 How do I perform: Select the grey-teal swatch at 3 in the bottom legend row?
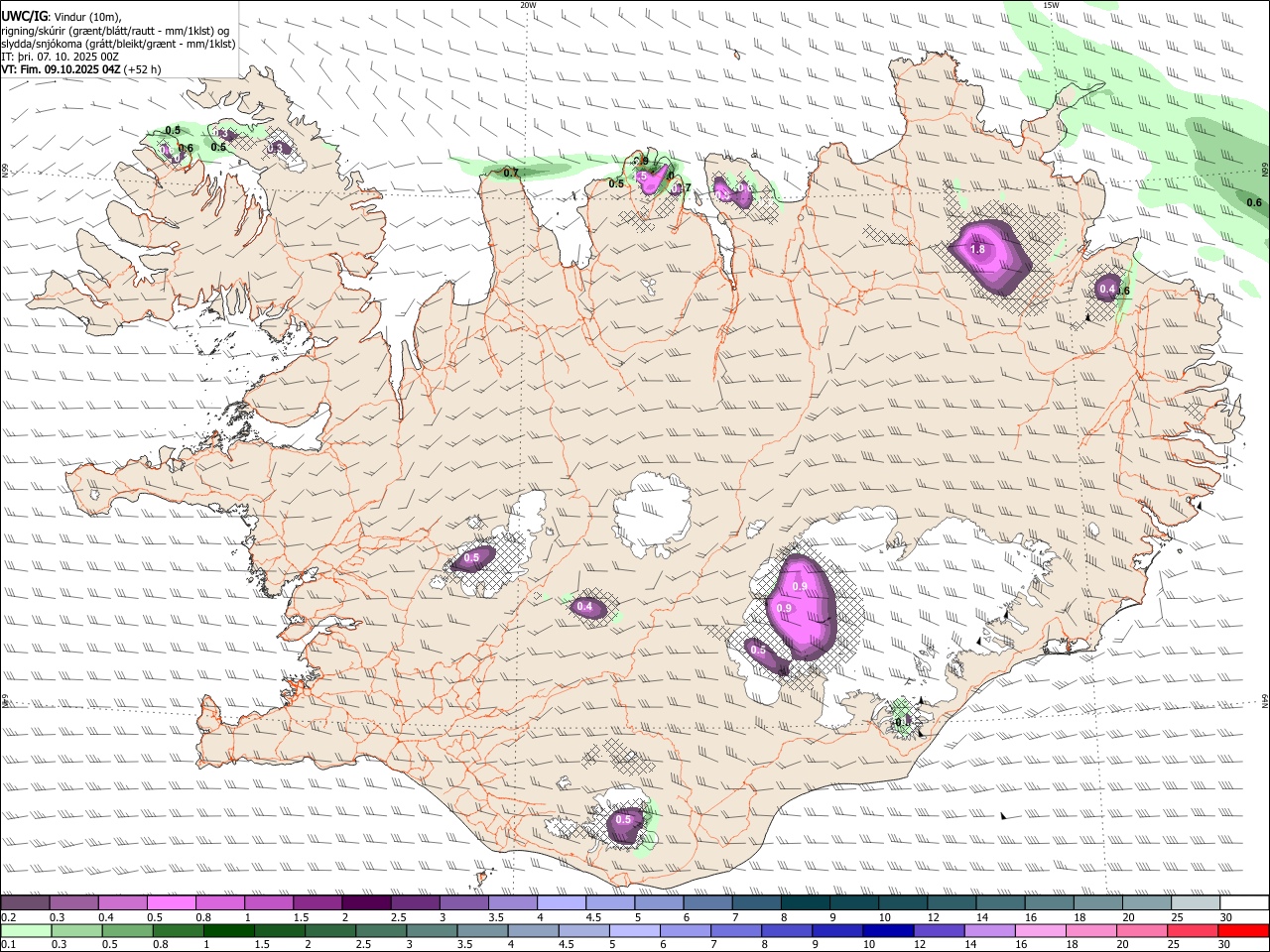(432, 931)
